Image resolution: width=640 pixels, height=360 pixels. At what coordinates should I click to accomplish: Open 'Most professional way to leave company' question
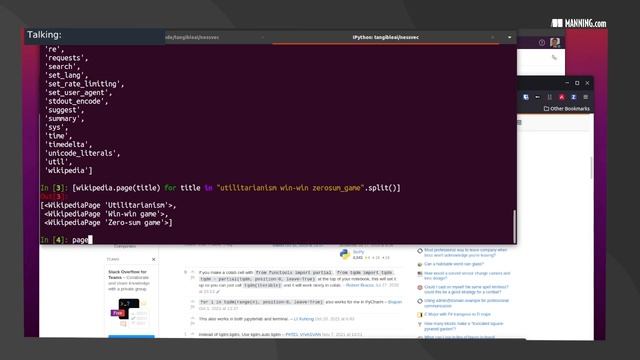click(465, 252)
